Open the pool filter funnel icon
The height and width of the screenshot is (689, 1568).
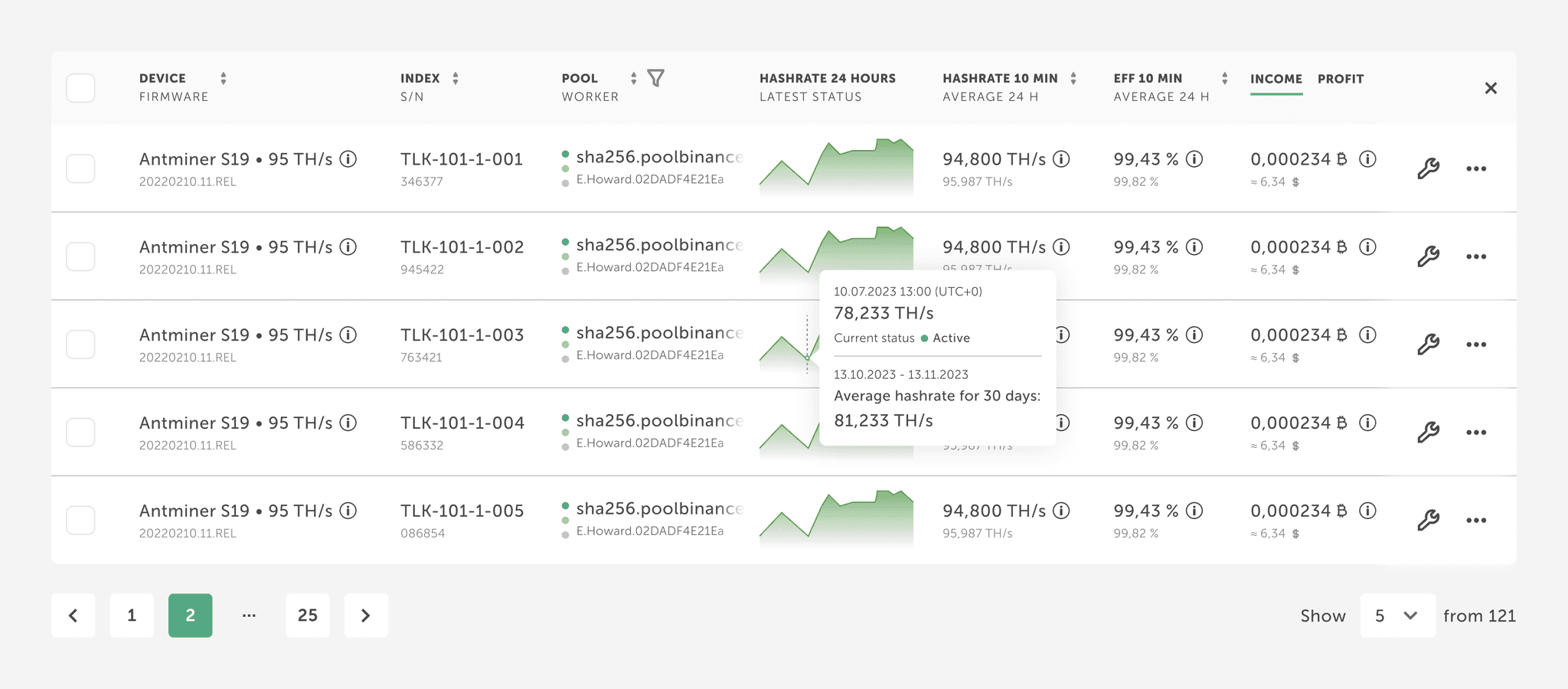(656, 78)
